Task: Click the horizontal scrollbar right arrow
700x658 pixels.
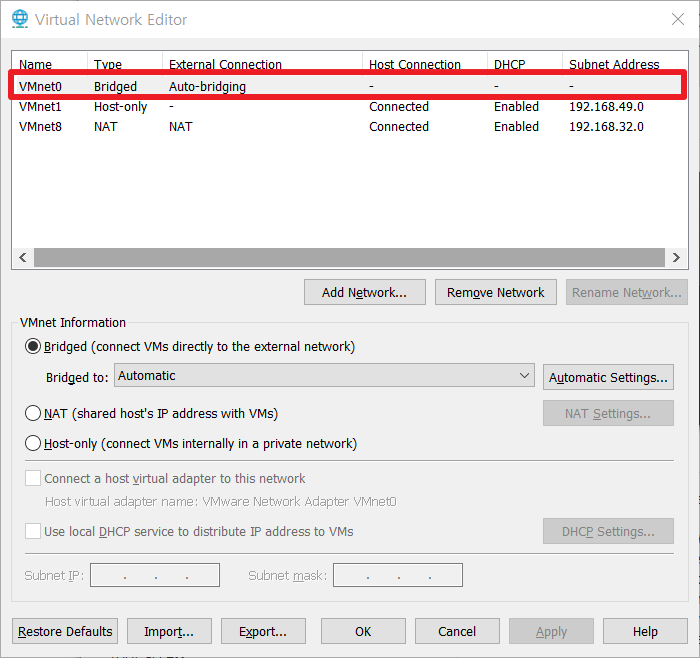Action: pyautogui.click(x=676, y=258)
